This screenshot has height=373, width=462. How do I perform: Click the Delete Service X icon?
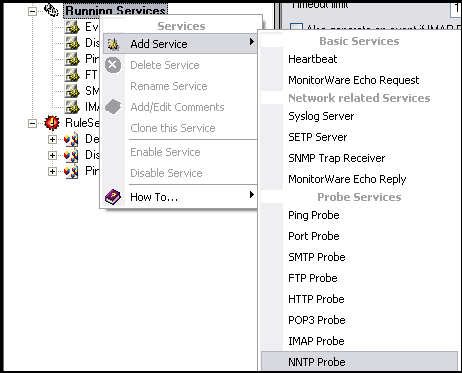click(113, 65)
